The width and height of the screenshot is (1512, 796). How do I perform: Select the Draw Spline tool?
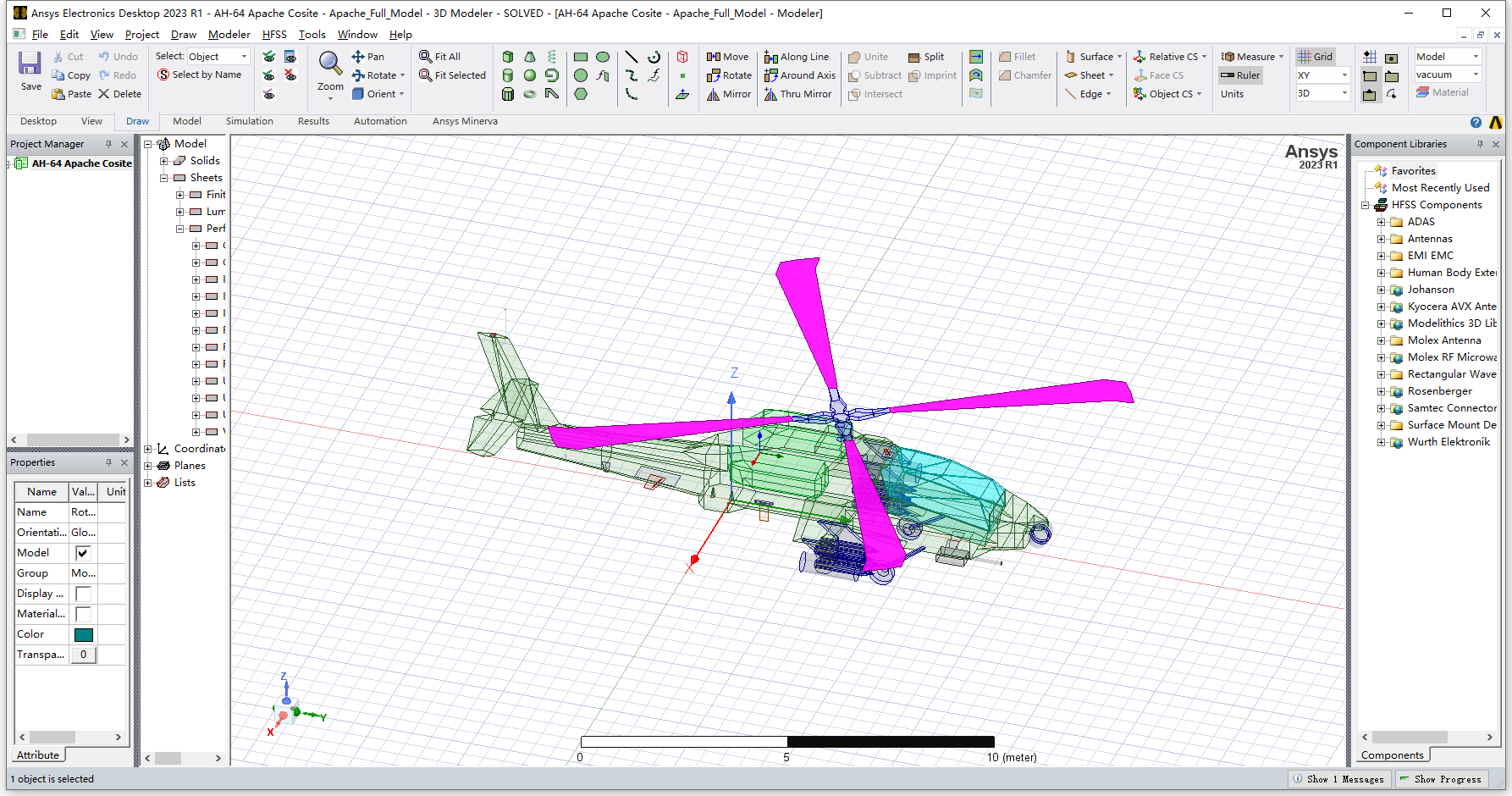coord(632,75)
